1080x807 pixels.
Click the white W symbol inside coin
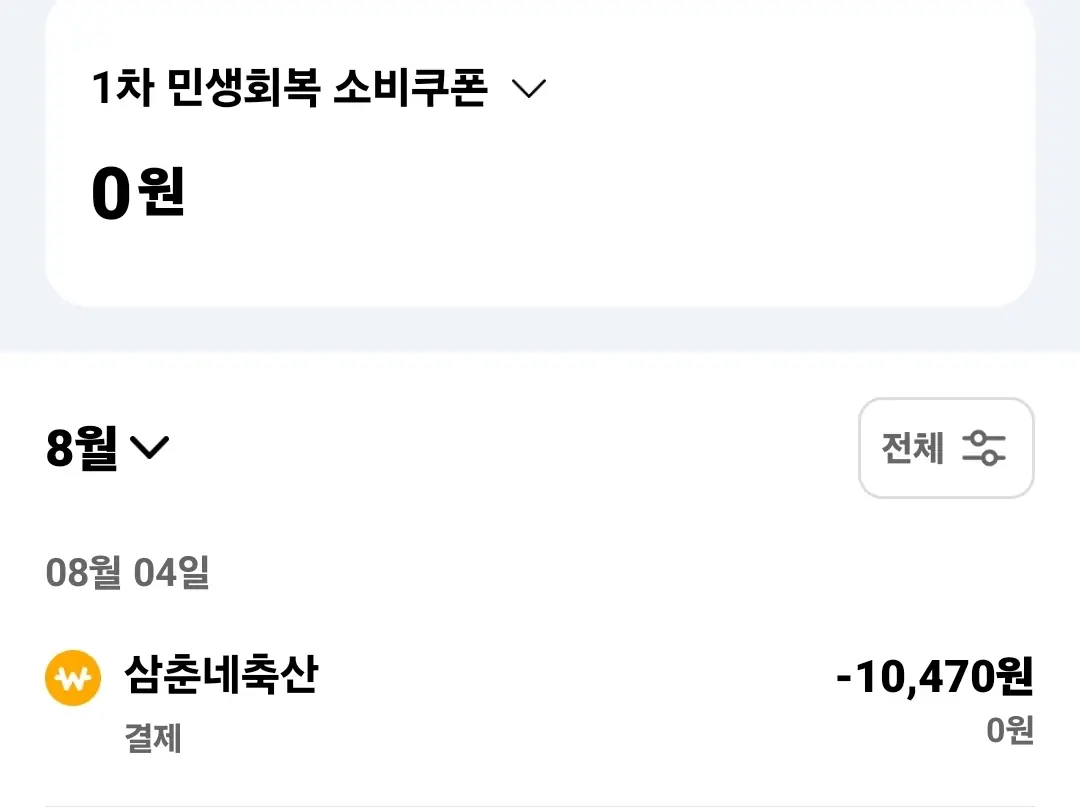[73, 679]
